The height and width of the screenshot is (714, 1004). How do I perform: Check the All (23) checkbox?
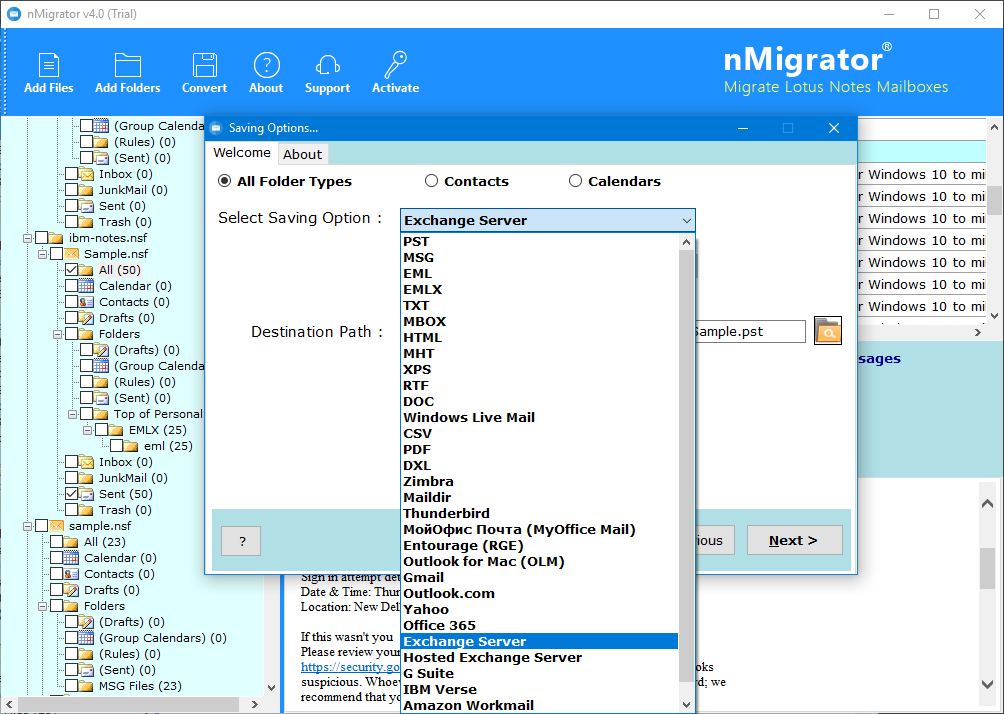click(x=56, y=542)
